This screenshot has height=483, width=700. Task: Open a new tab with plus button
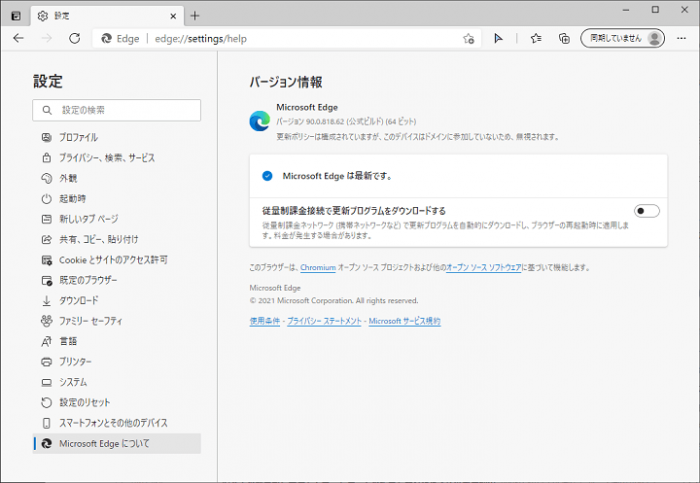(195, 16)
